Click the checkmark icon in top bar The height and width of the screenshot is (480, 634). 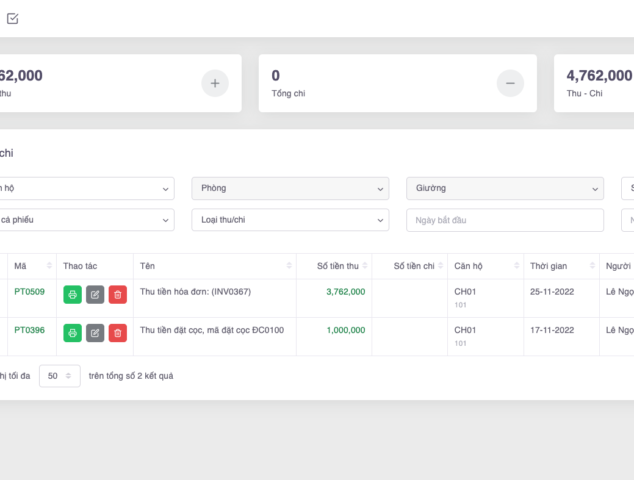[x=12, y=18]
